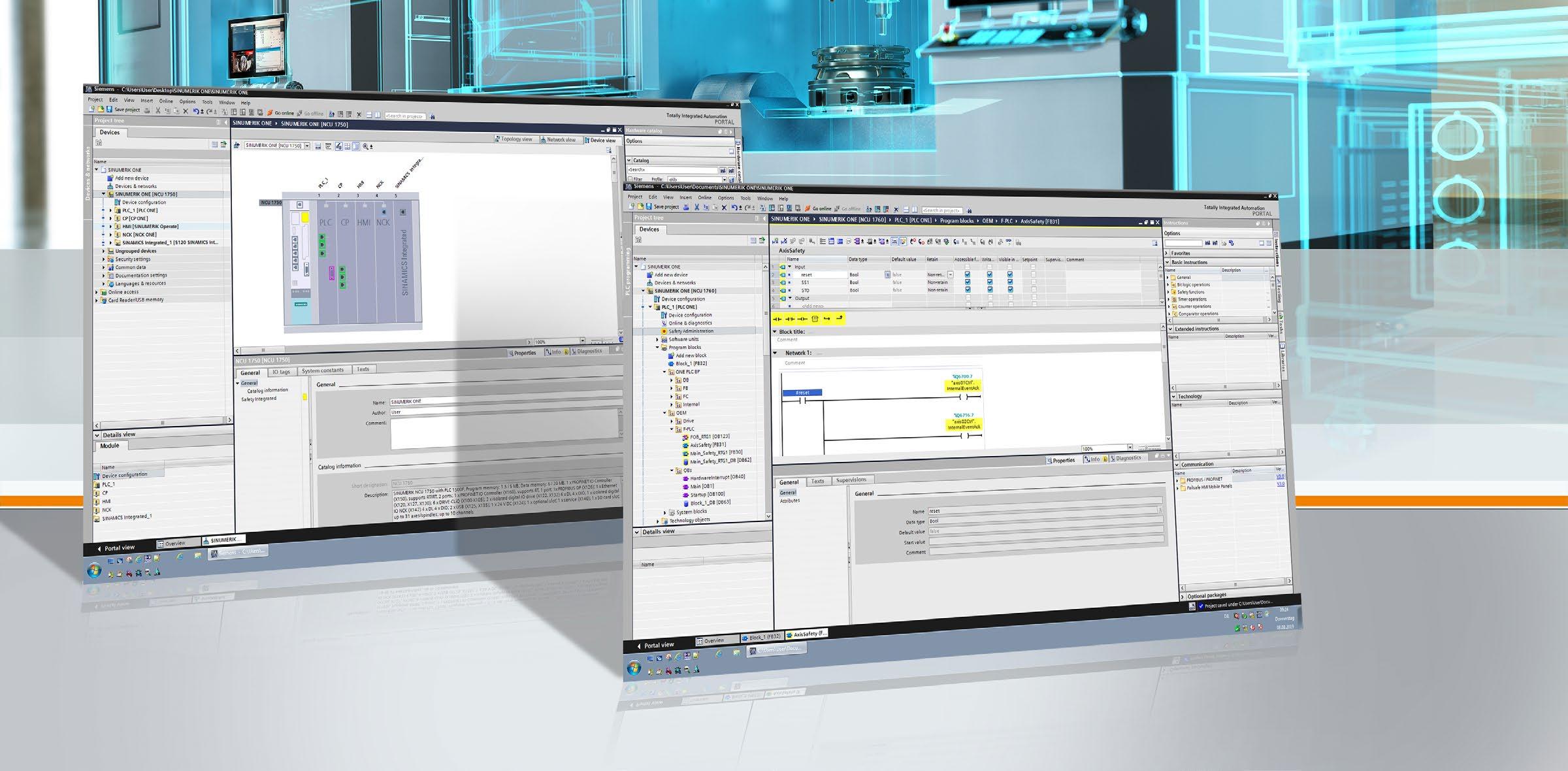Adjust zoom slider beside 100% in ladder editor

1149,448
